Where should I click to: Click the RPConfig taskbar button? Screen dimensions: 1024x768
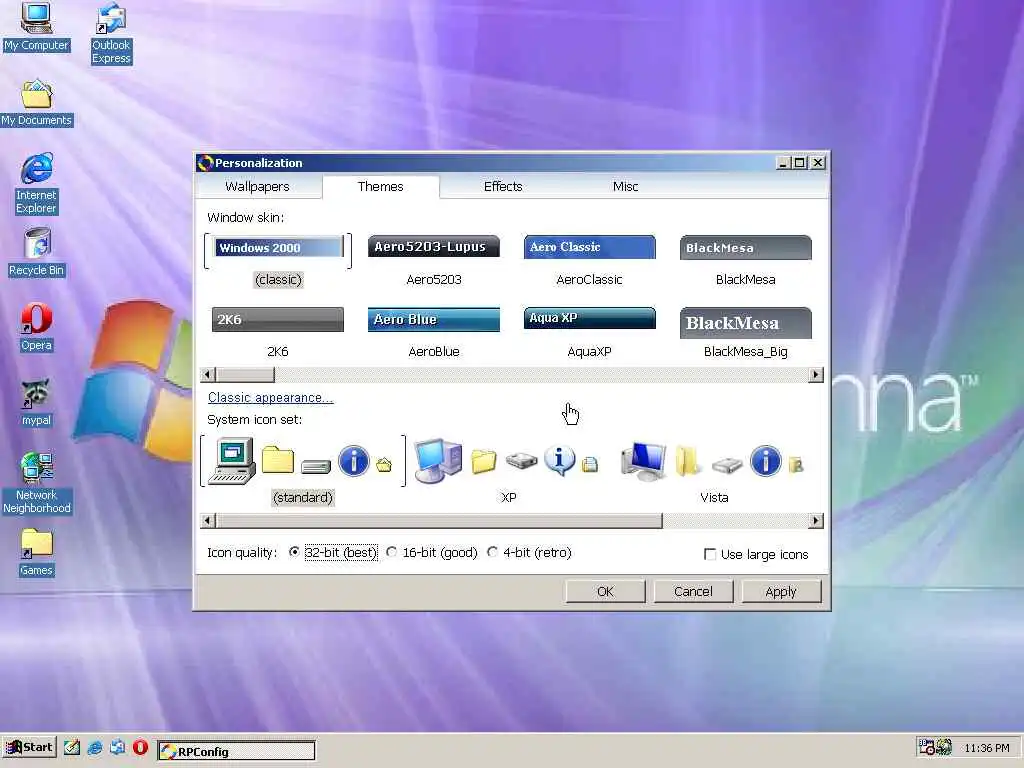click(x=236, y=751)
